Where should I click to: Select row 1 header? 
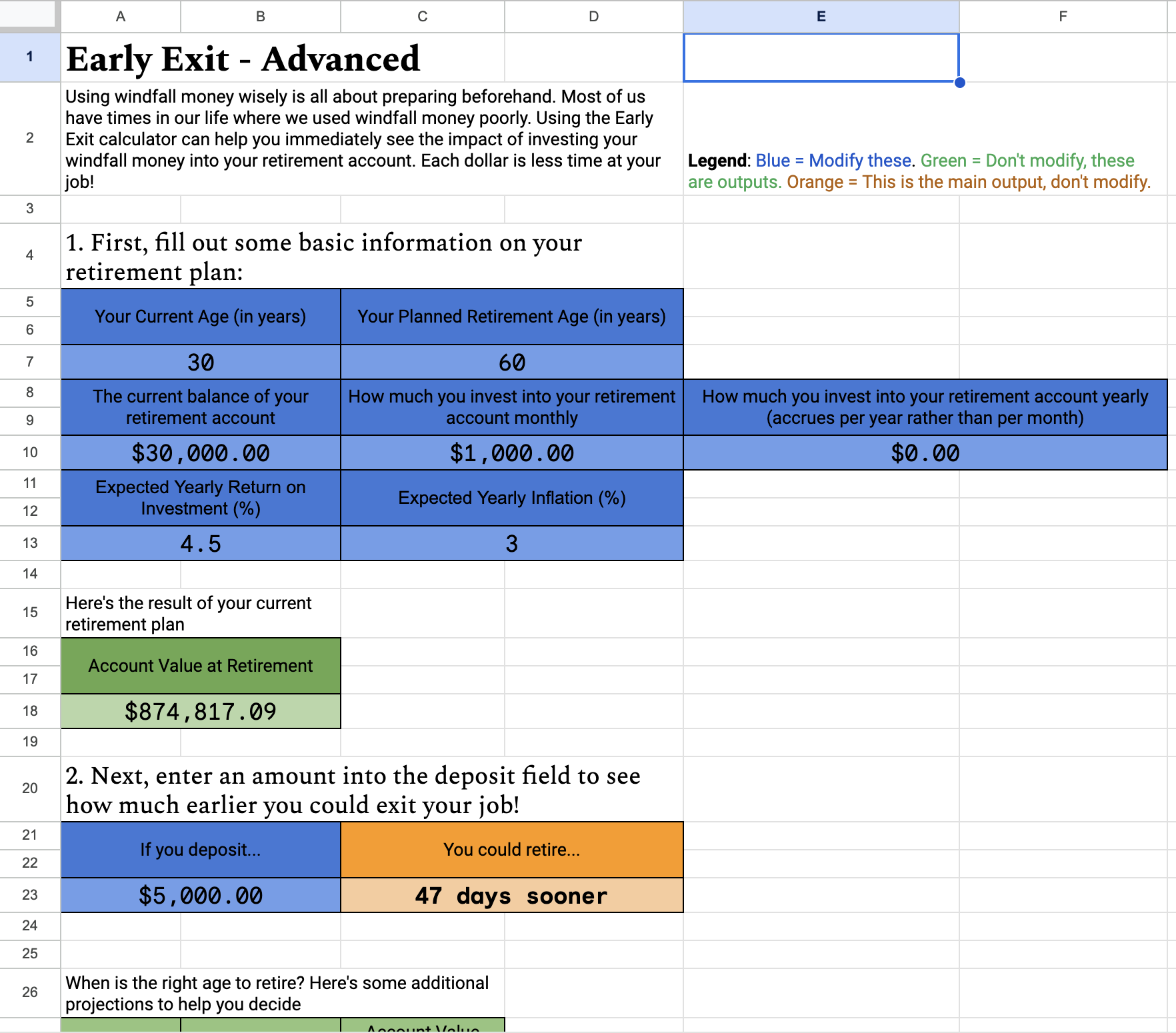[30, 57]
